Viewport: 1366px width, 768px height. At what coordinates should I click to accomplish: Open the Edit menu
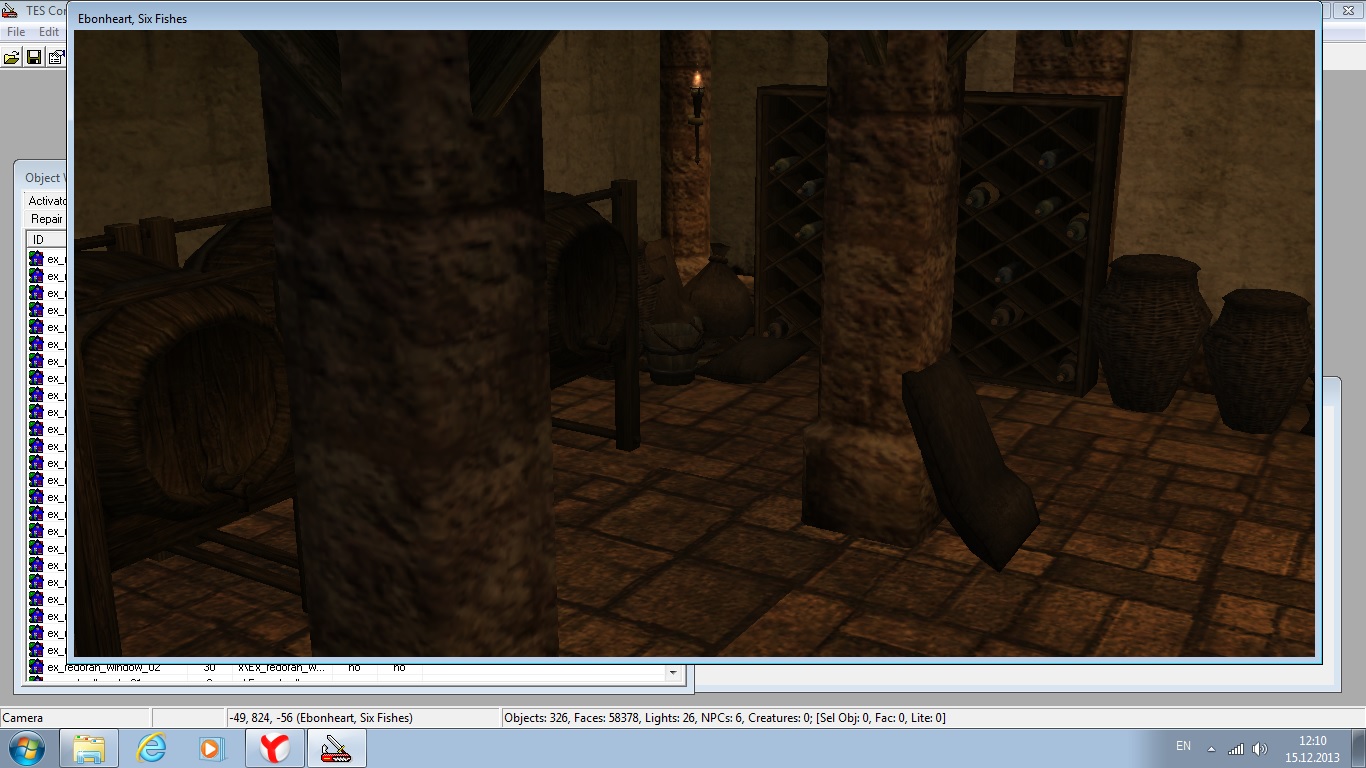click(x=49, y=33)
